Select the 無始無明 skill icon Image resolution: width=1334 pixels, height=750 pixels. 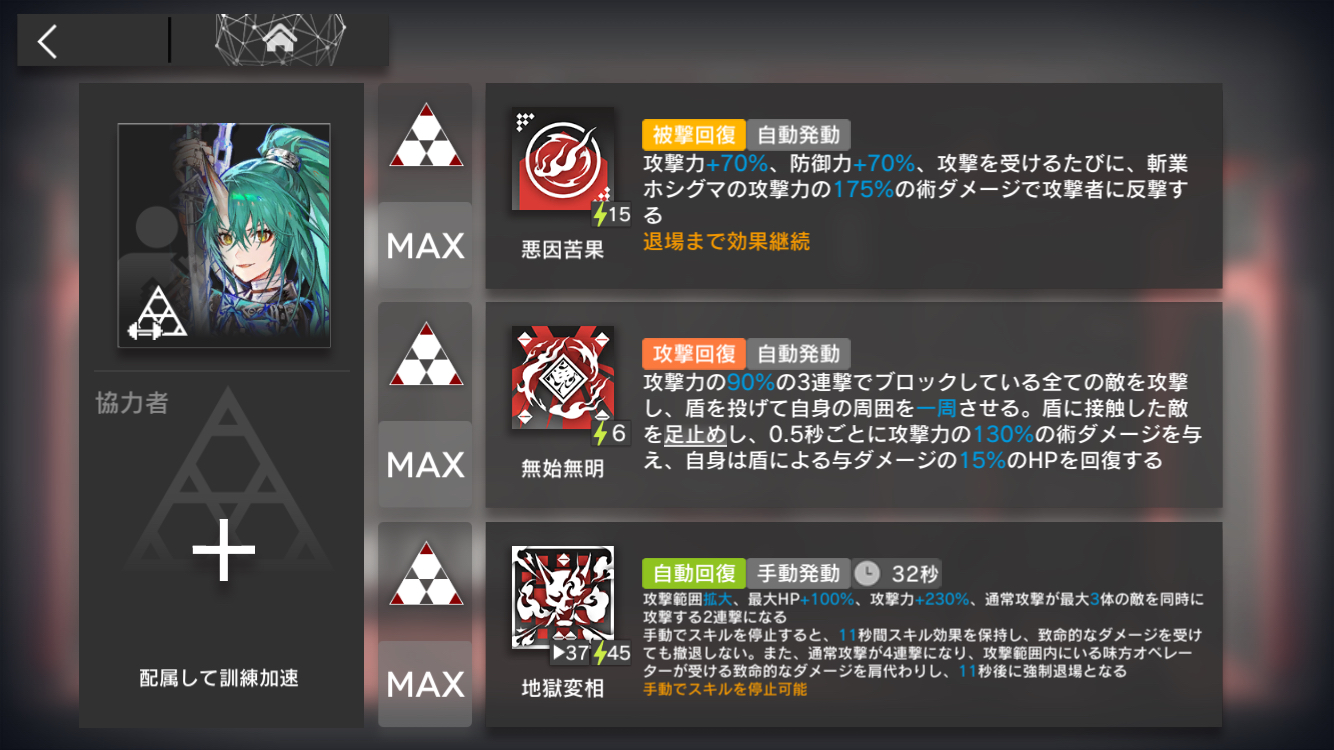[x=562, y=378]
